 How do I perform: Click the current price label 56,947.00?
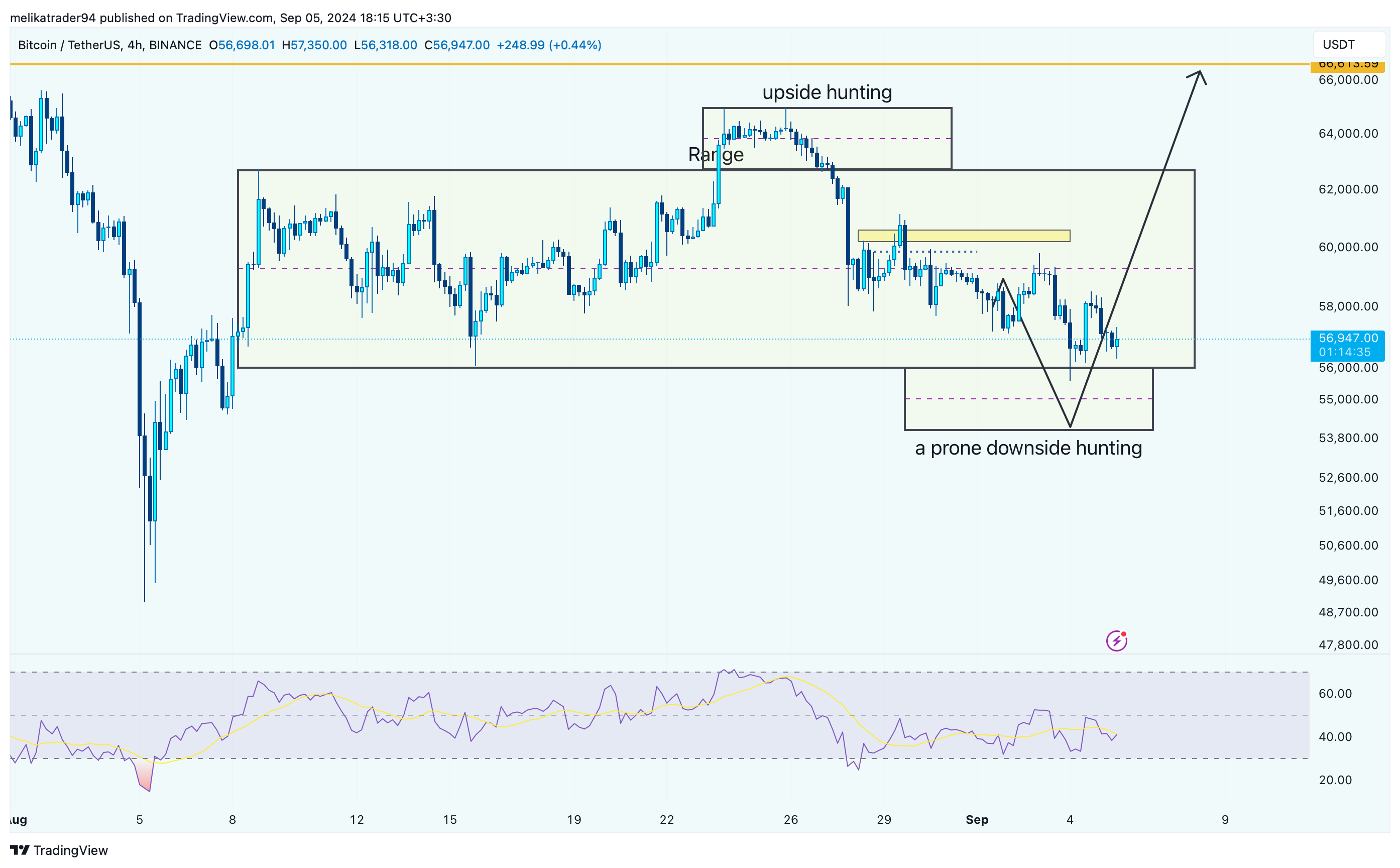tap(1347, 338)
